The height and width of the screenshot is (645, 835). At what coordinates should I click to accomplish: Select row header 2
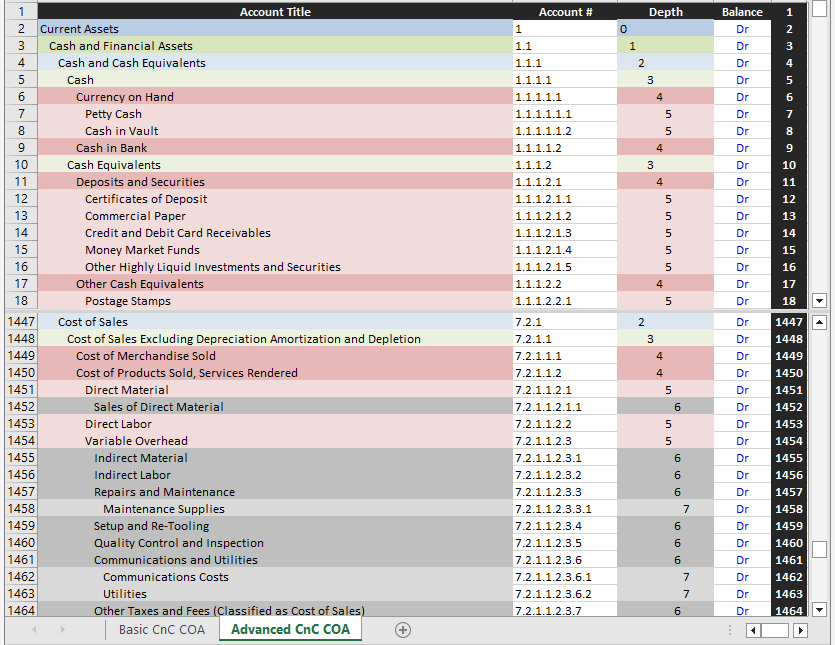coord(21,29)
